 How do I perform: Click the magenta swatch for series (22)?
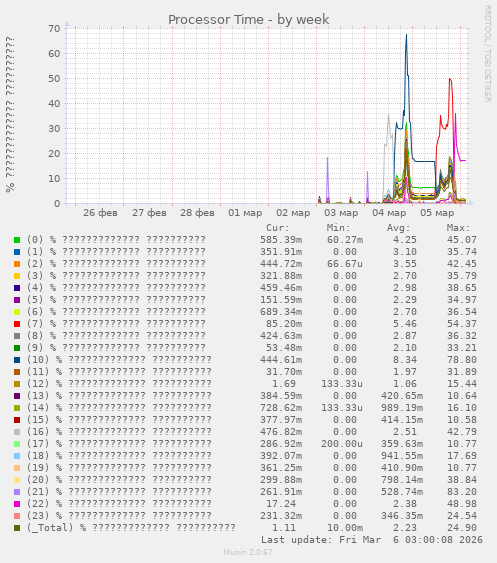point(17,504)
